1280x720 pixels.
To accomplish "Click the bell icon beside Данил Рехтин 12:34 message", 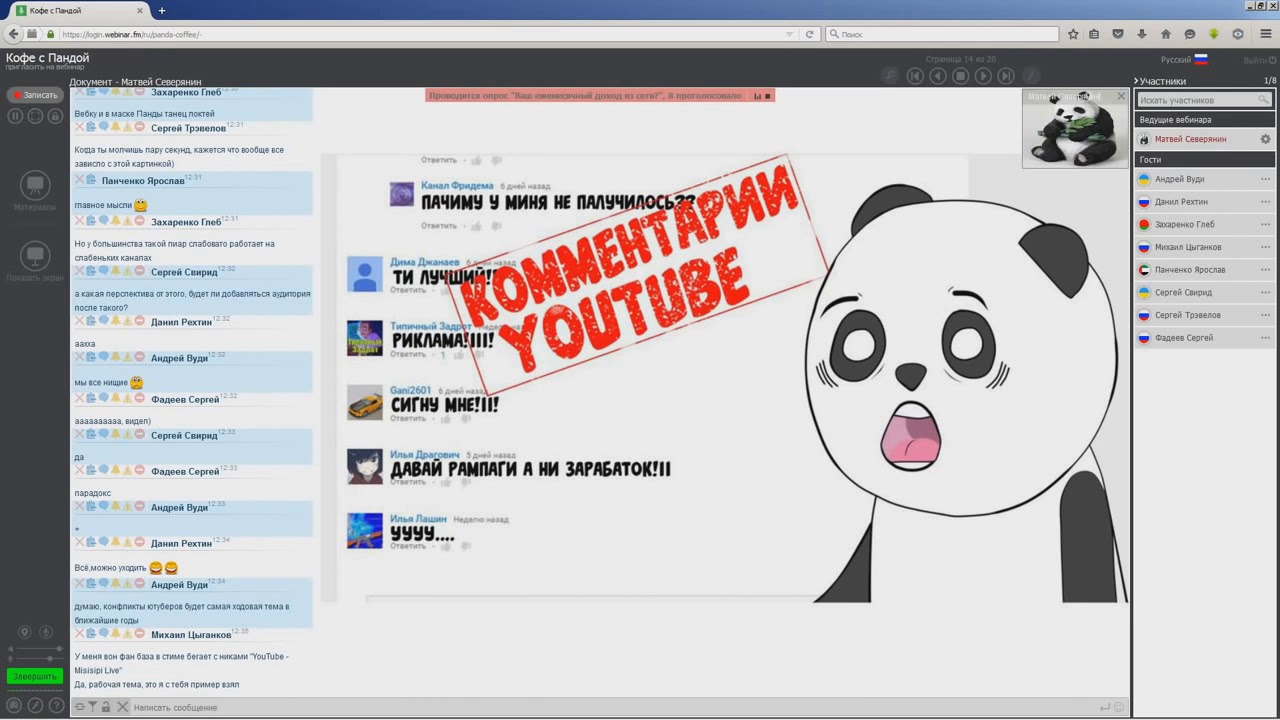I will (x=115, y=543).
